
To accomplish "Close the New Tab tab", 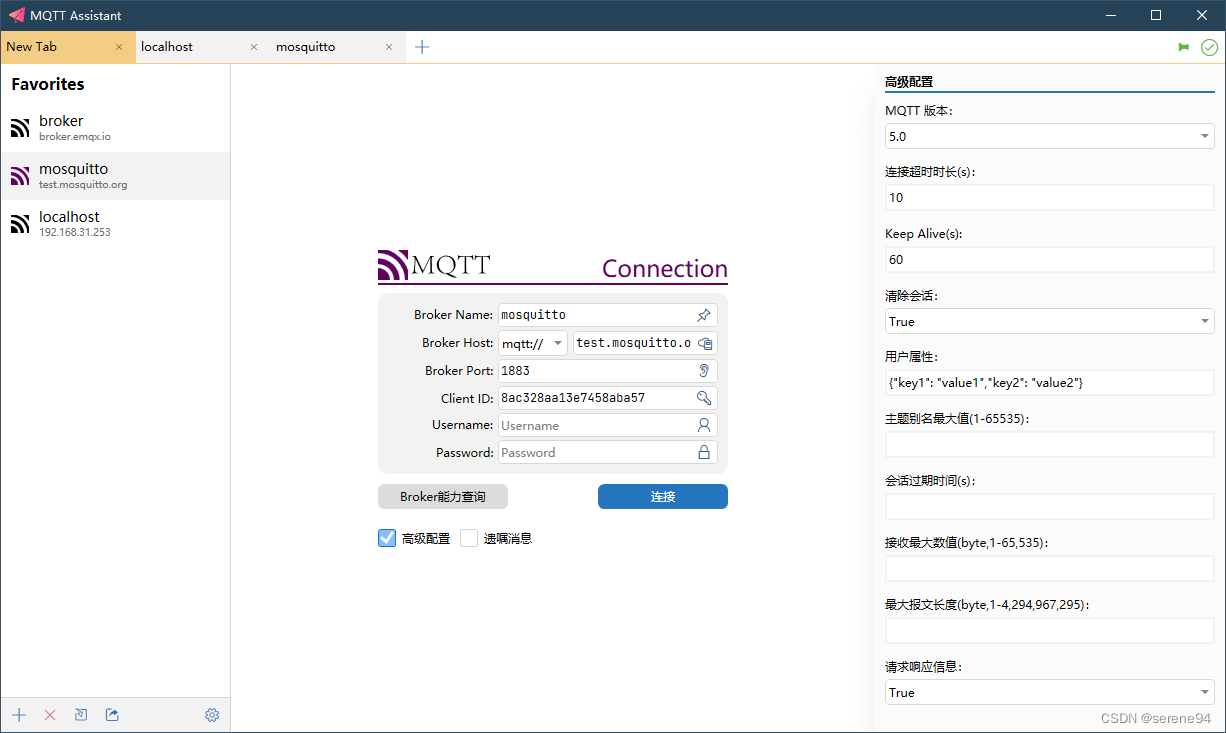I will tap(119, 47).
